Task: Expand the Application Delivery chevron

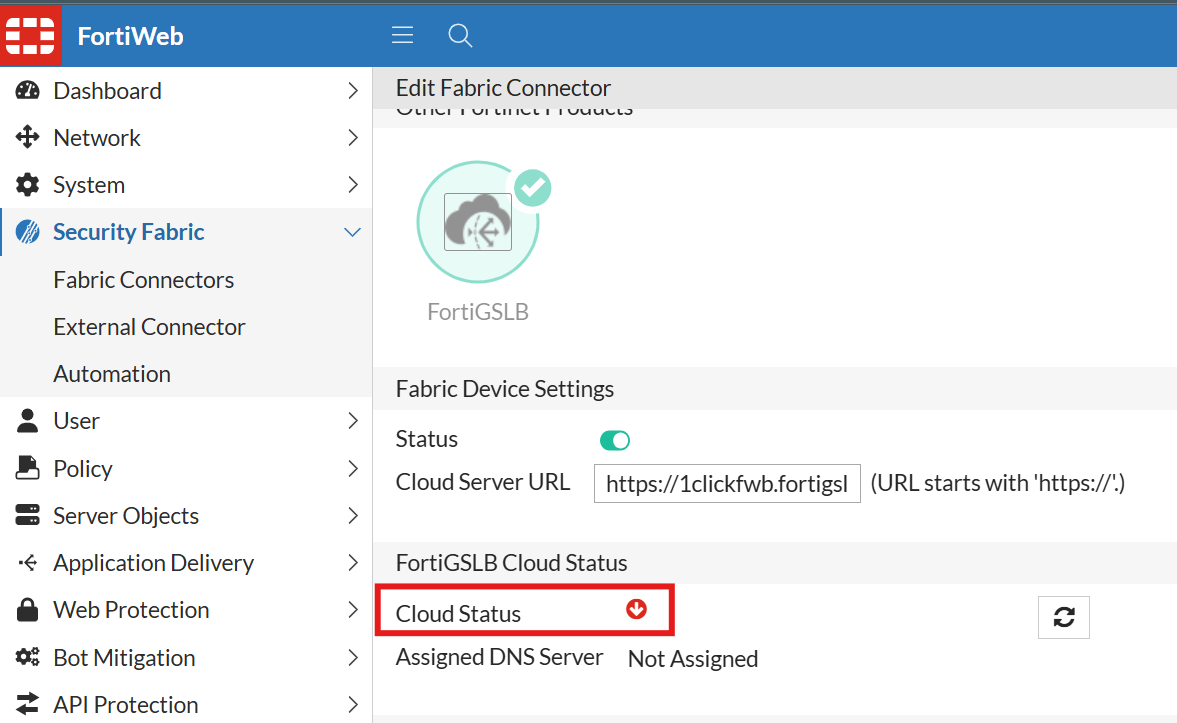Action: (353, 562)
